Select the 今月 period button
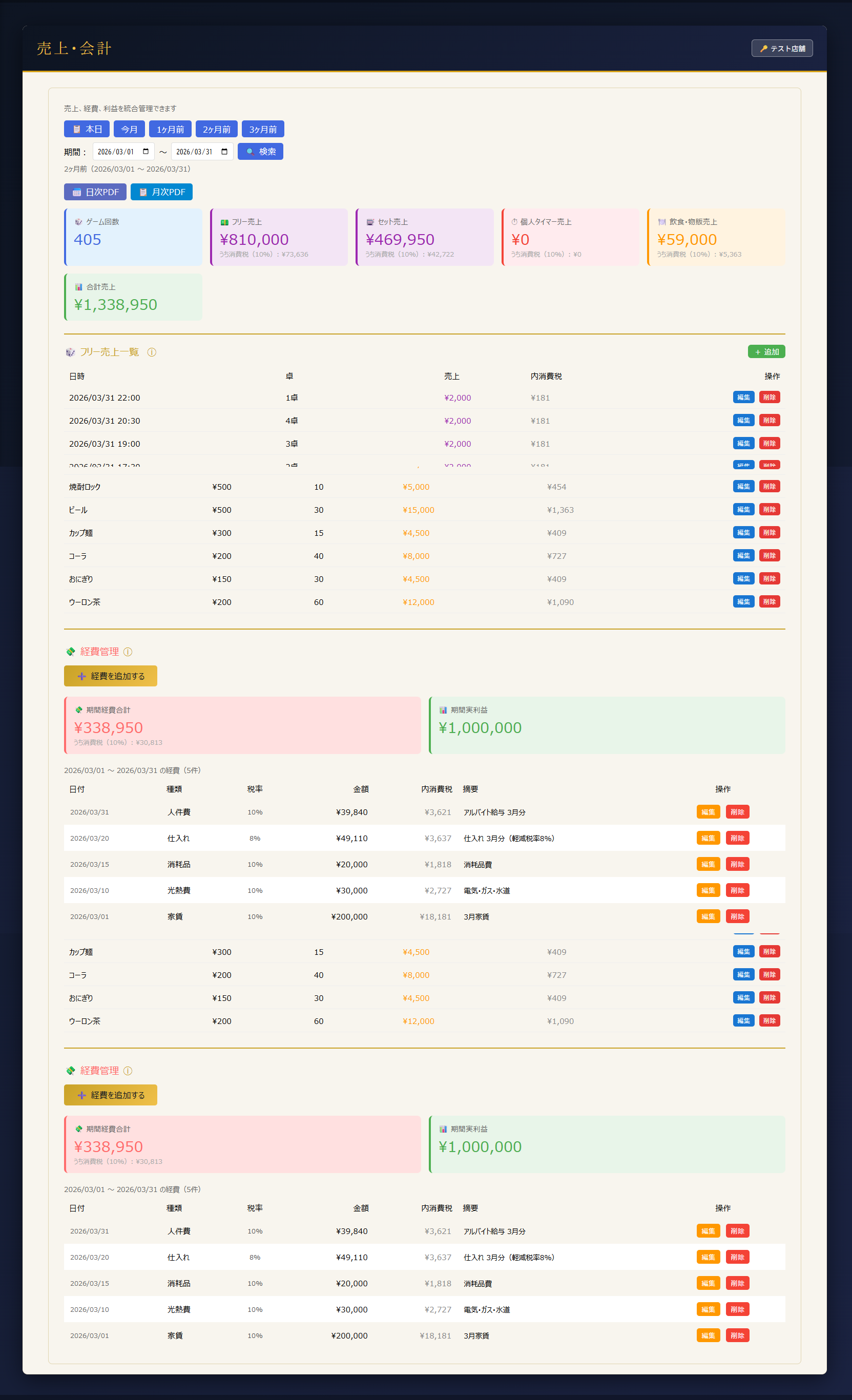Viewport: 852px width, 1400px height. pyautogui.click(x=129, y=129)
